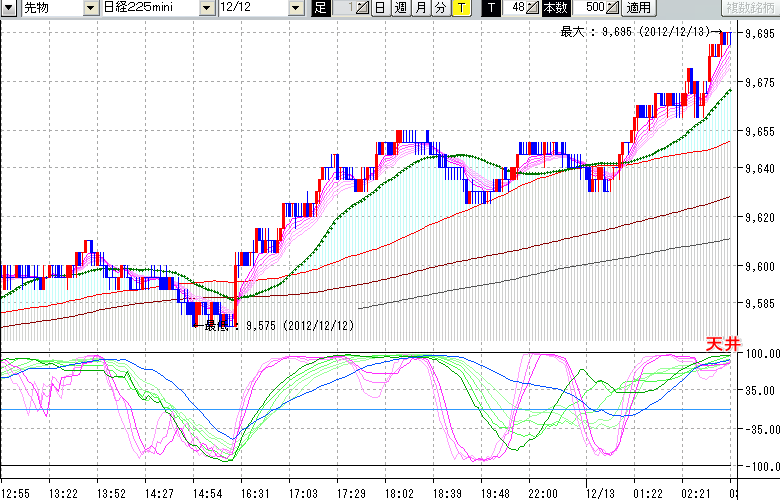Click the red 天井 ceiling signal label
This screenshot has height=500, width=780.
coord(721,343)
